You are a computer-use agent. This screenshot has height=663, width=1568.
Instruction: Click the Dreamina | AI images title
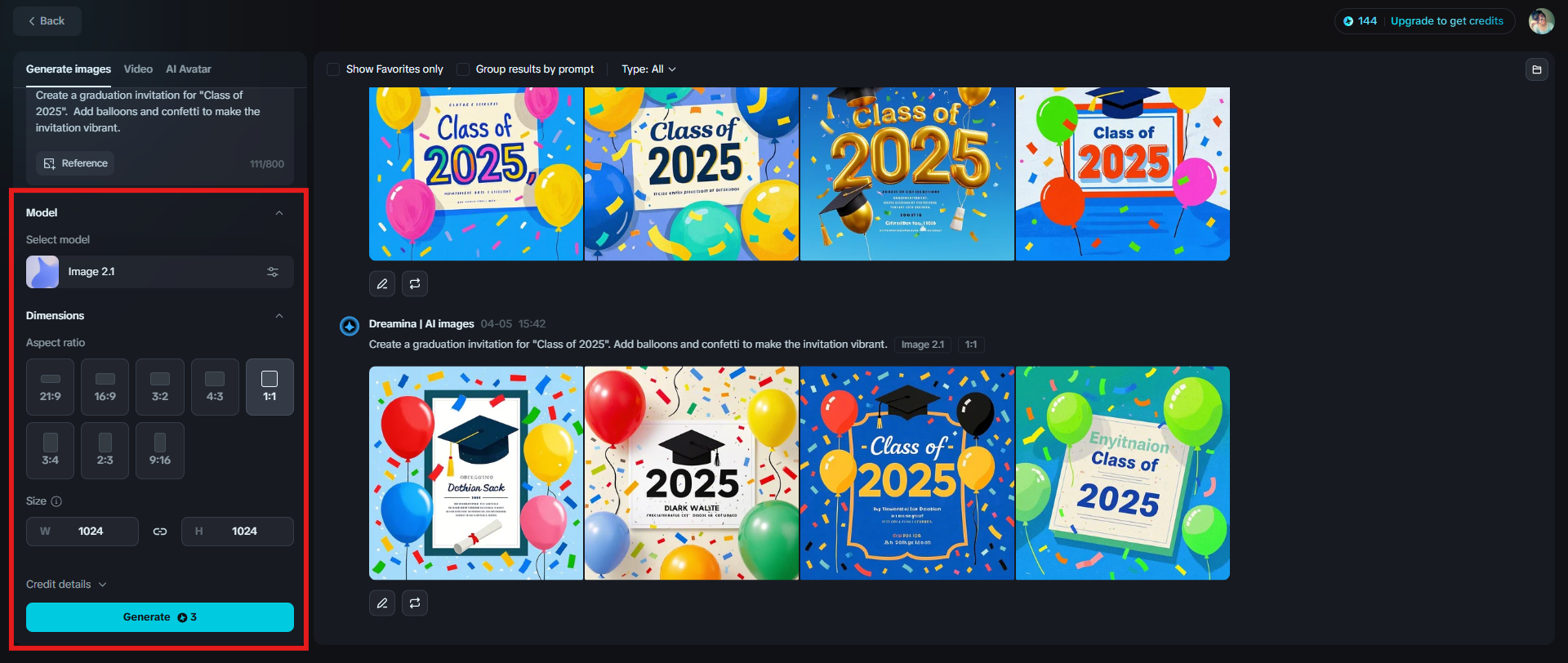tap(421, 324)
